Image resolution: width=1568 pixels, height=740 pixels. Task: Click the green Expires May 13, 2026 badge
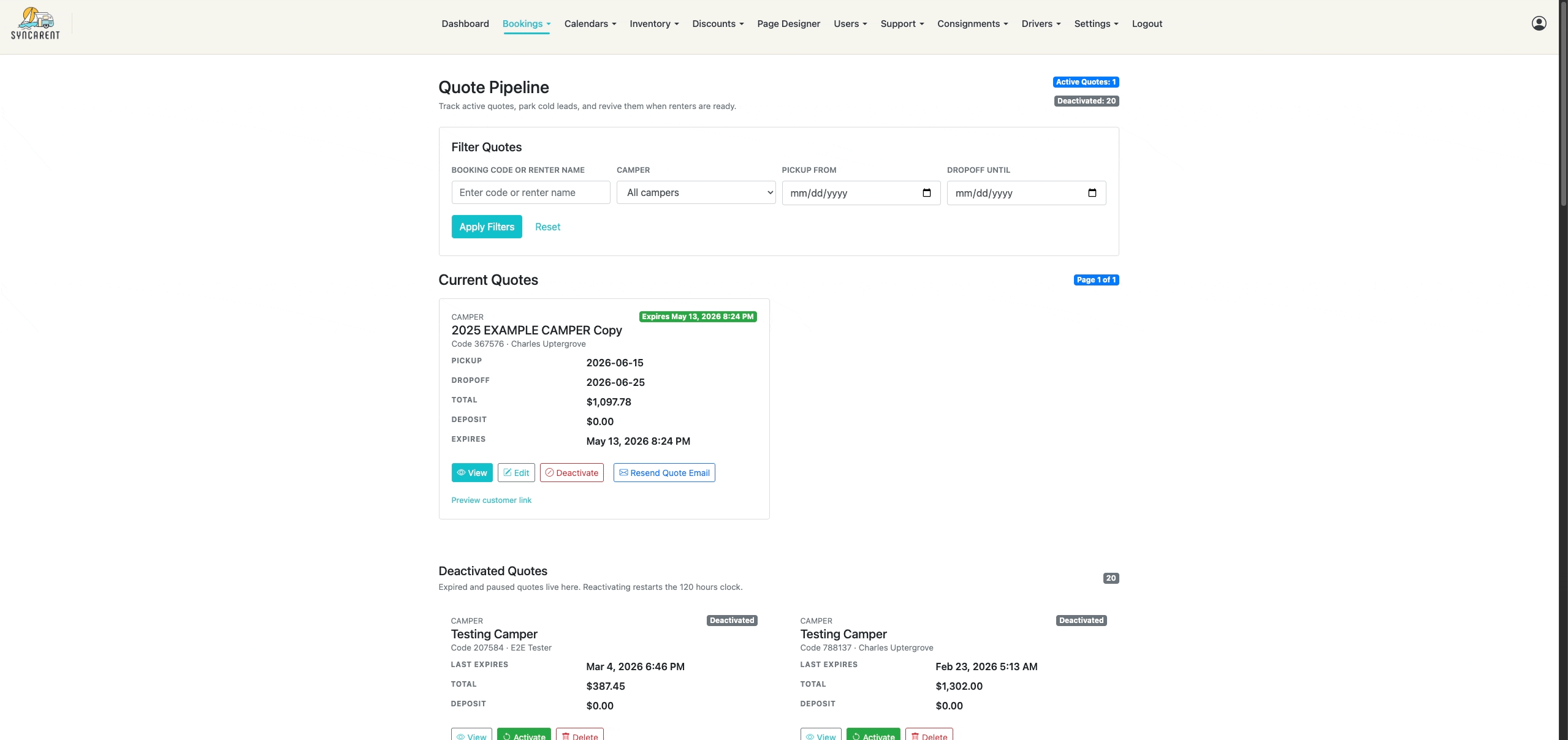(698, 317)
